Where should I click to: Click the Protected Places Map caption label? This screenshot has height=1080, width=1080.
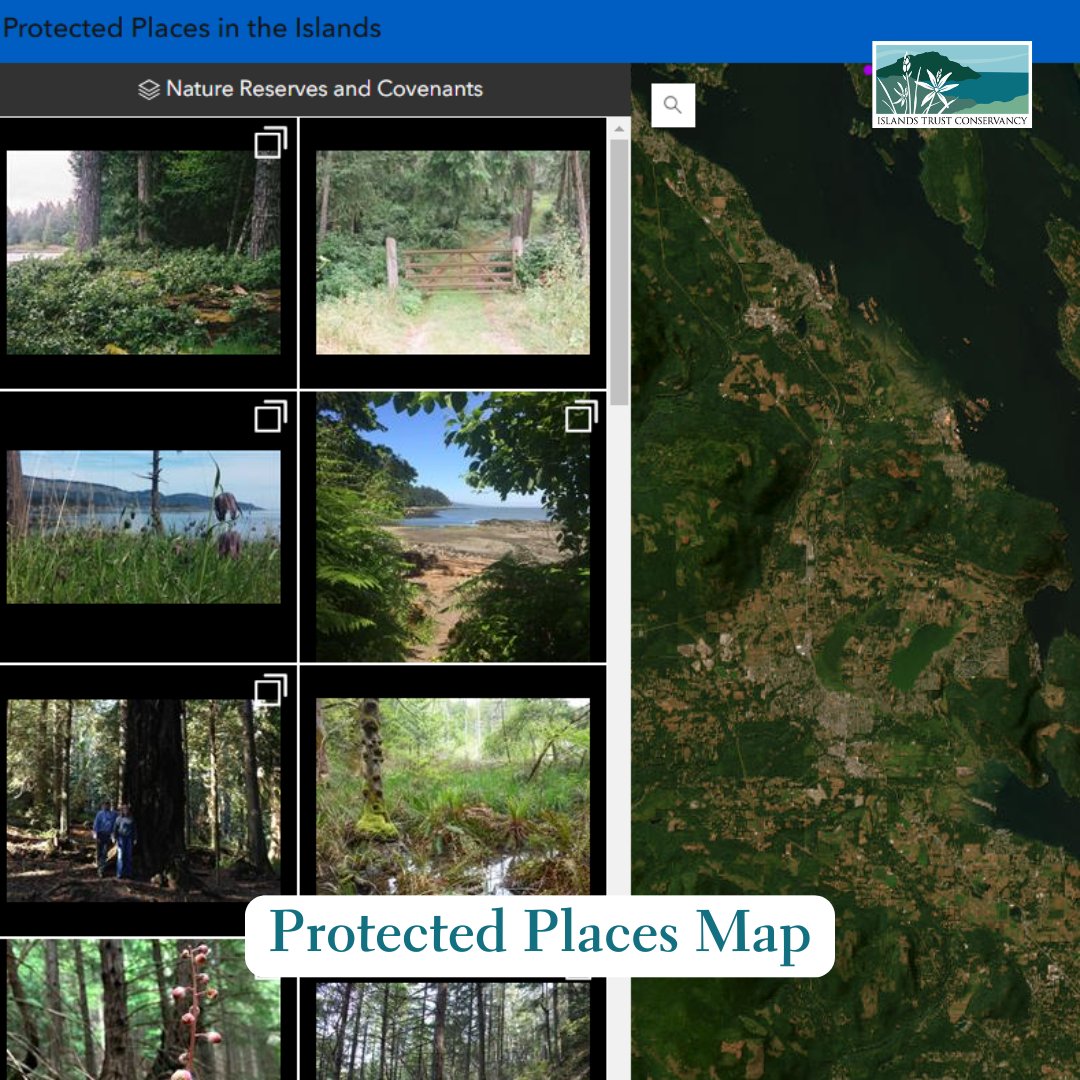(x=539, y=935)
